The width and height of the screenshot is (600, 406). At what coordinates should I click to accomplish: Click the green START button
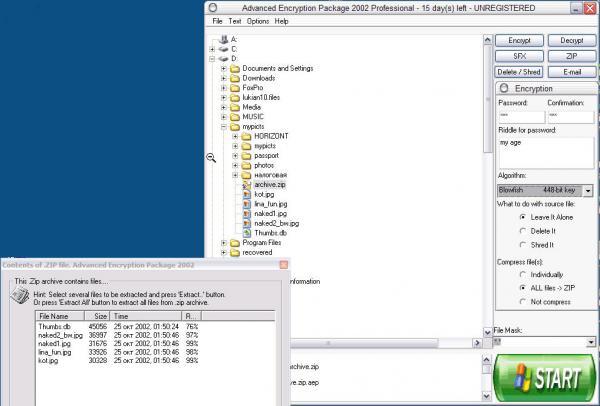pos(545,378)
